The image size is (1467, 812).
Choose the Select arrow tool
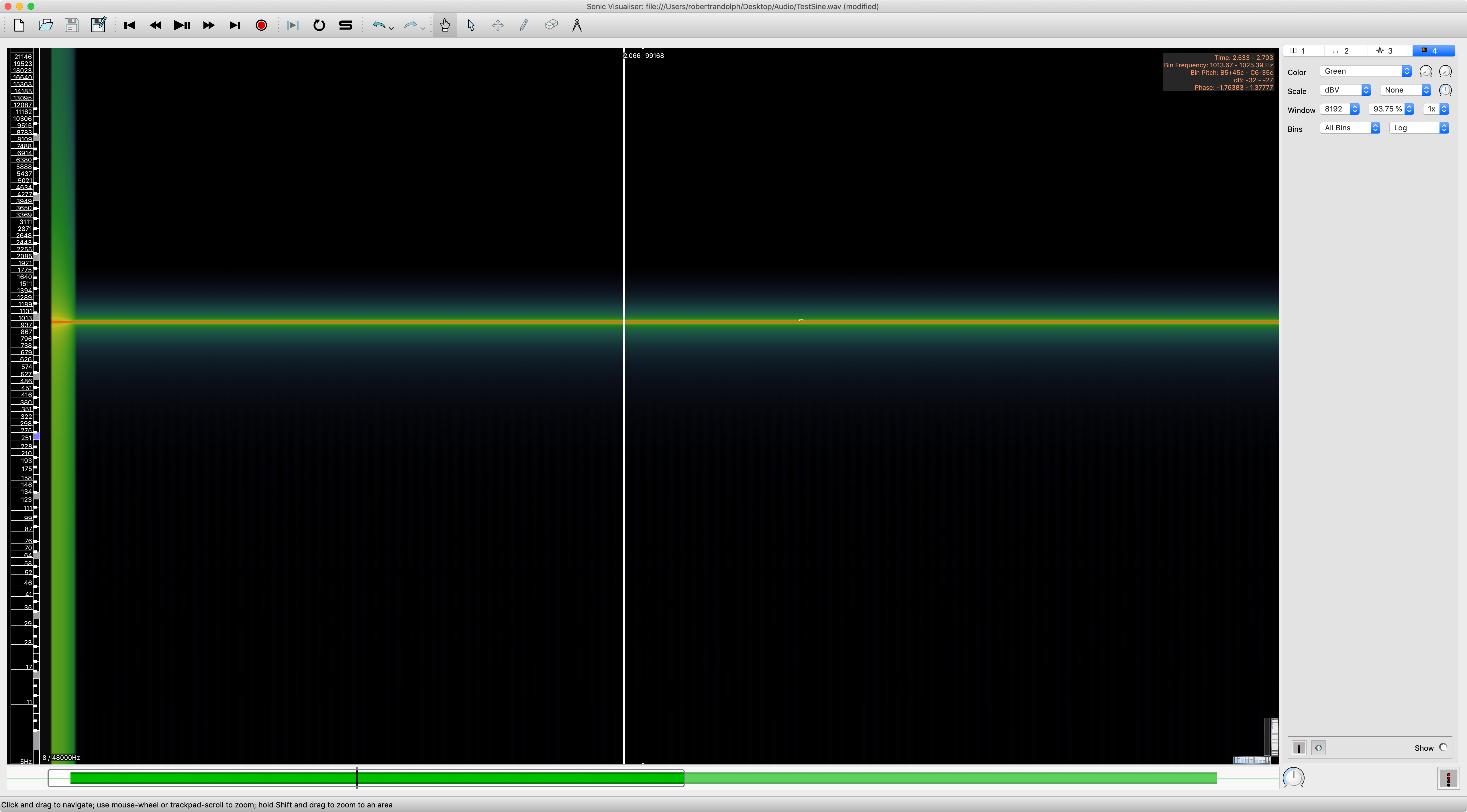tap(471, 26)
